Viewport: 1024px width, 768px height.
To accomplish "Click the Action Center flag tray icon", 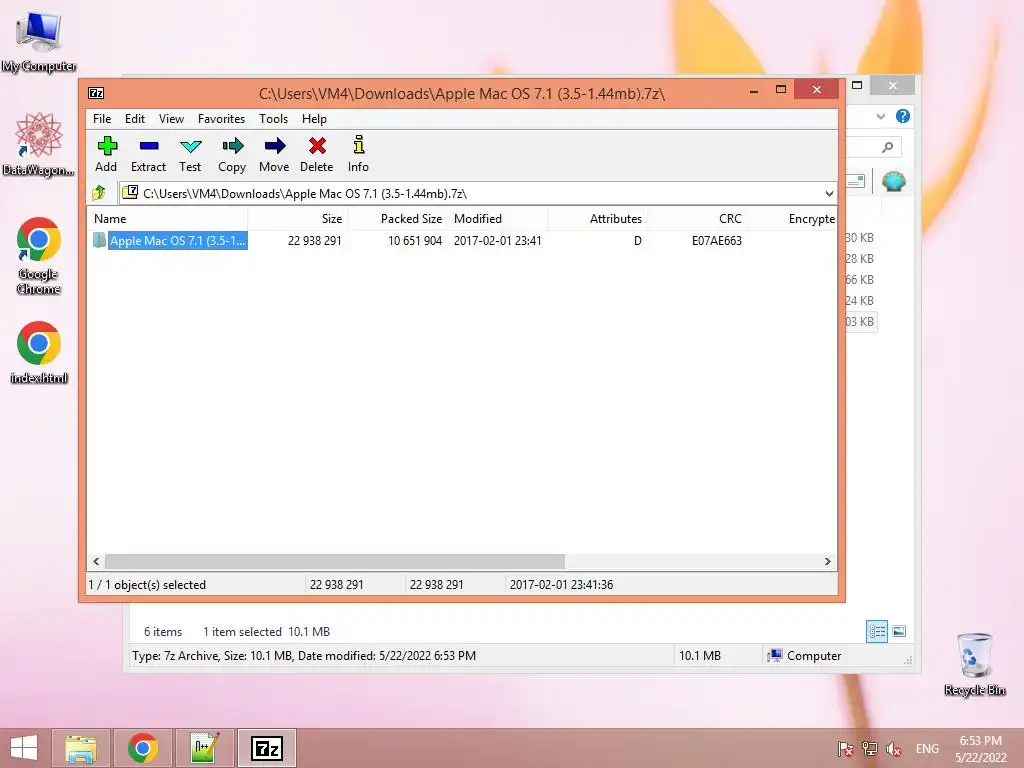I will tap(845, 749).
